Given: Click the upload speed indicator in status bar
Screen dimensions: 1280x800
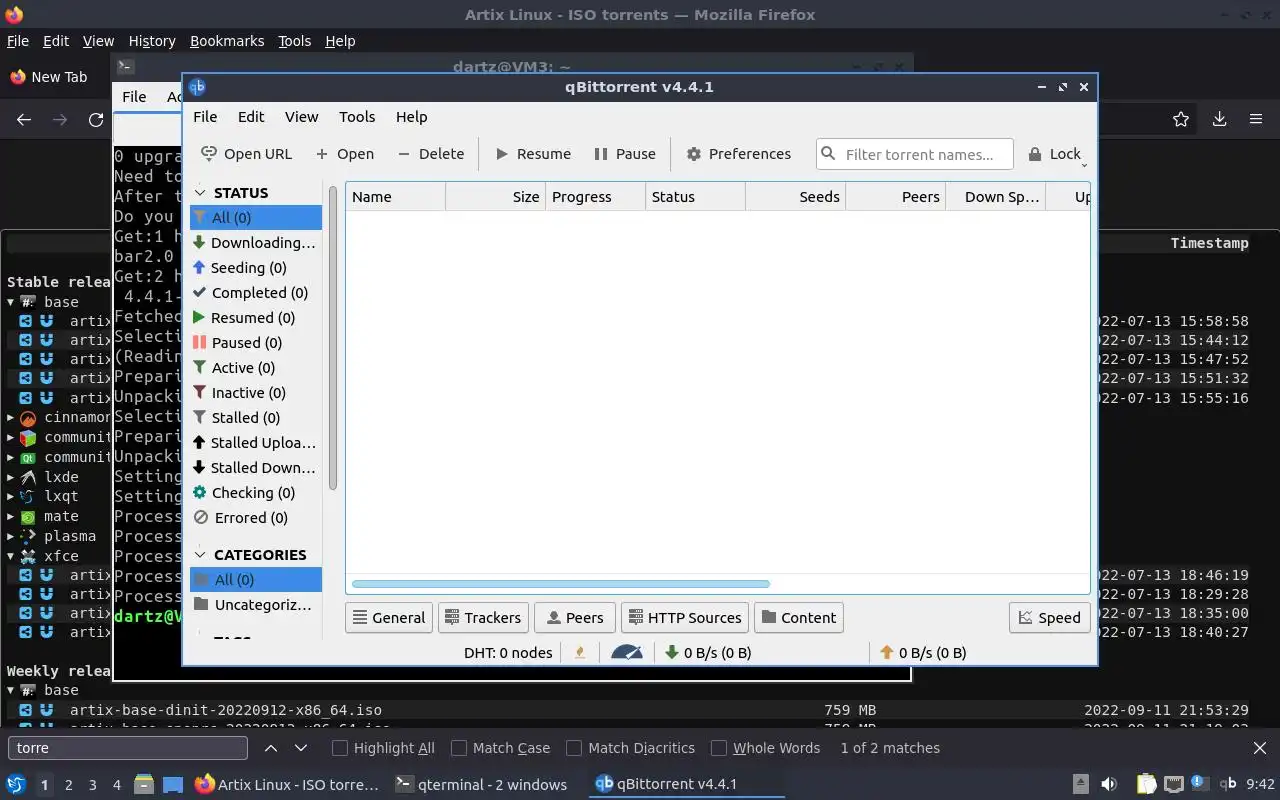Looking at the screenshot, I should pos(923,653).
